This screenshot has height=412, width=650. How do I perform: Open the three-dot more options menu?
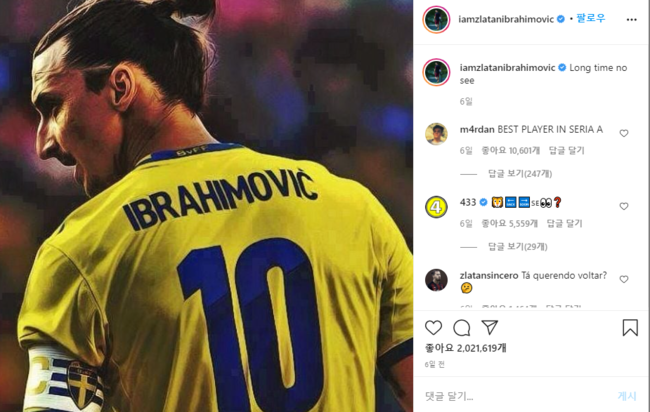click(631, 19)
